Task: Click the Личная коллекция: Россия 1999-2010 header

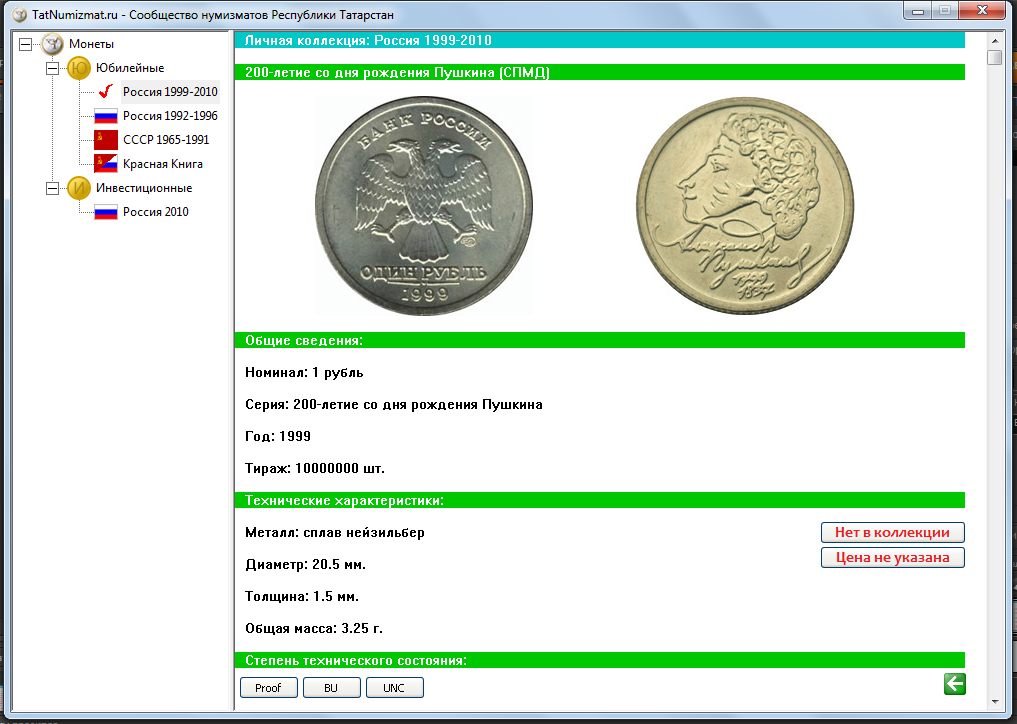Action: tap(600, 40)
